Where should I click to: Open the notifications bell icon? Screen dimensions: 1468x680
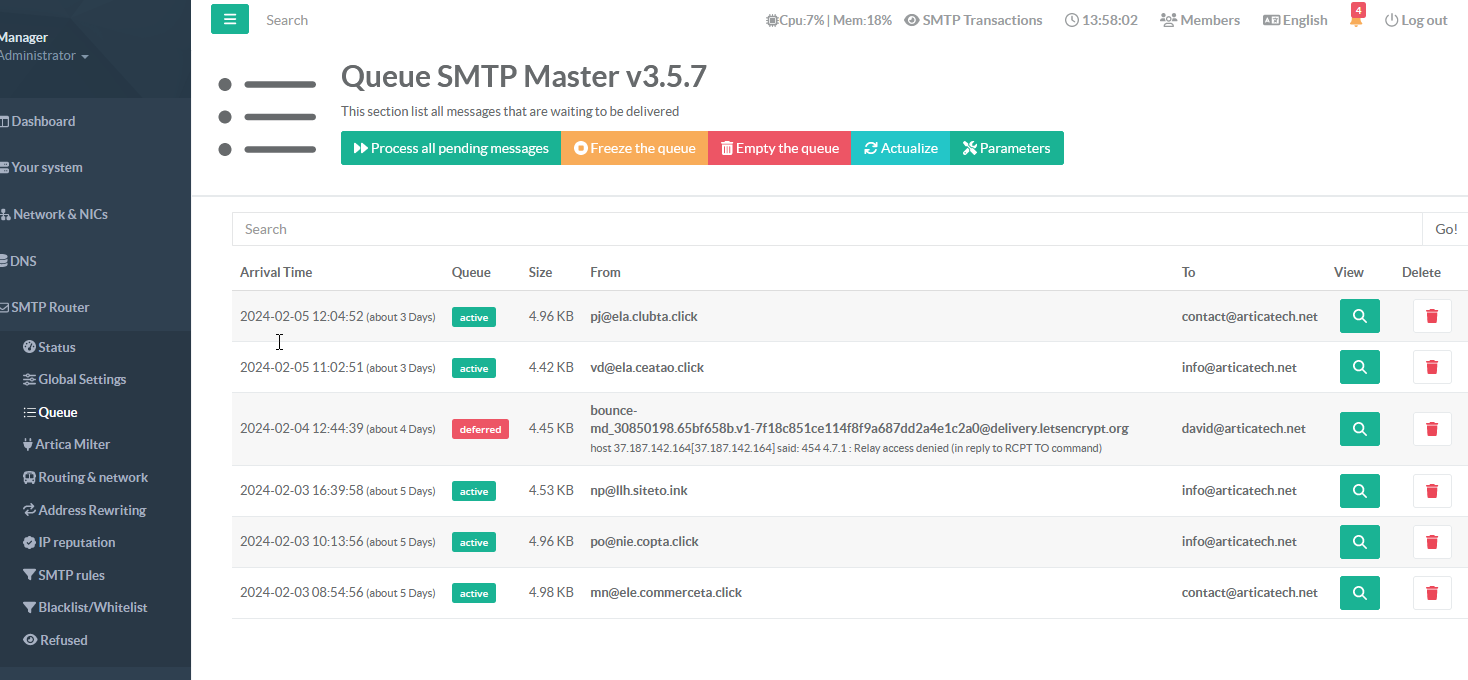pyautogui.click(x=1356, y=20)
